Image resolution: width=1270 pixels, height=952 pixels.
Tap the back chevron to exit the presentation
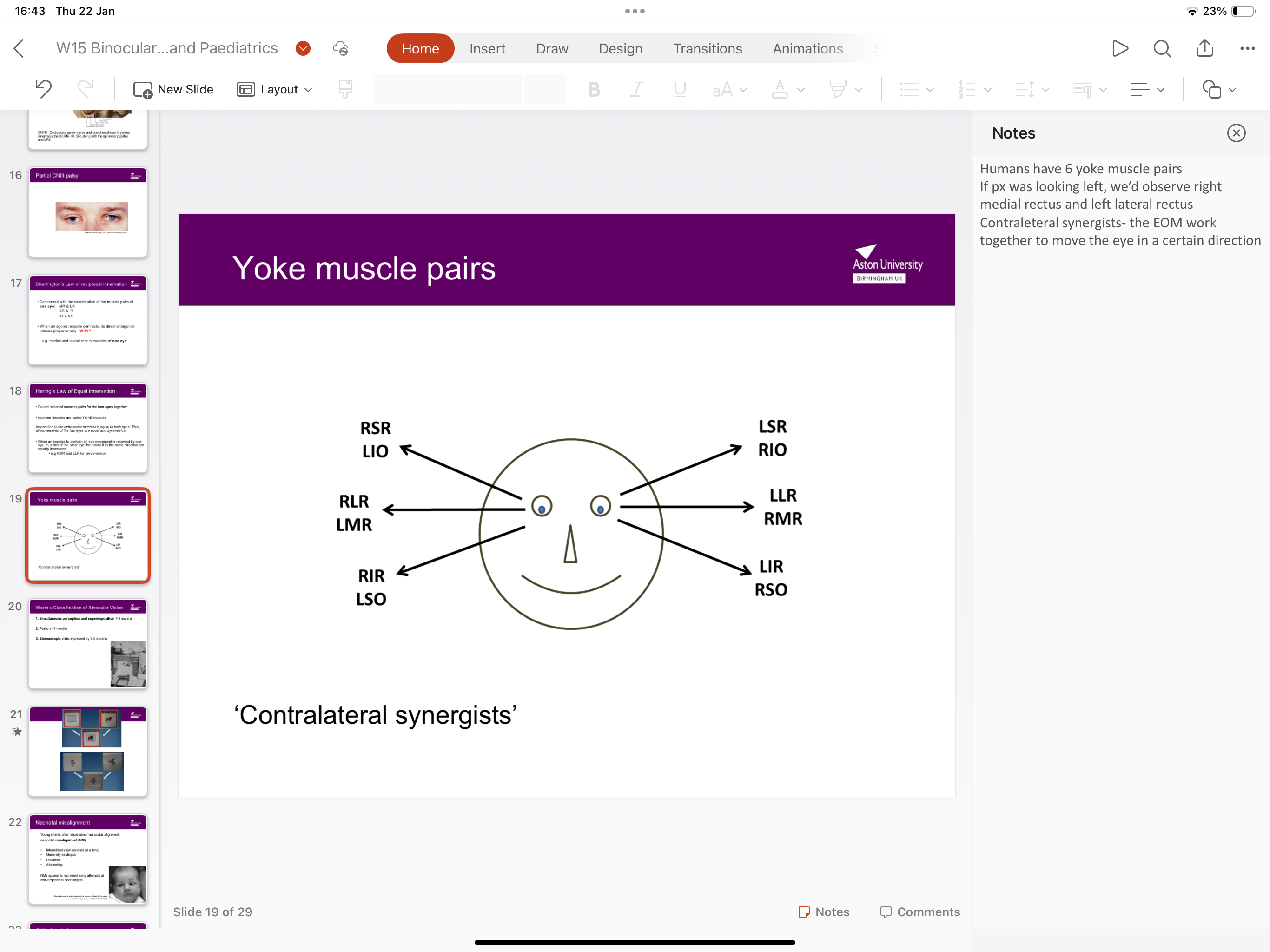(x=19, y=48)
